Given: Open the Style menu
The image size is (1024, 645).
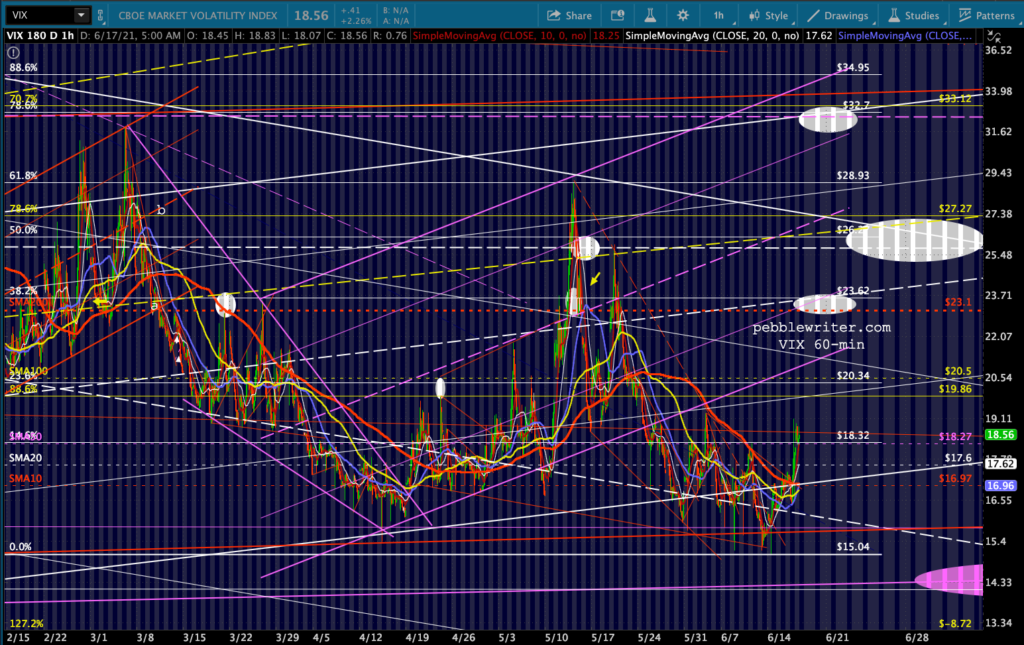Looking at the screenshot, I should tap(769, 15).
